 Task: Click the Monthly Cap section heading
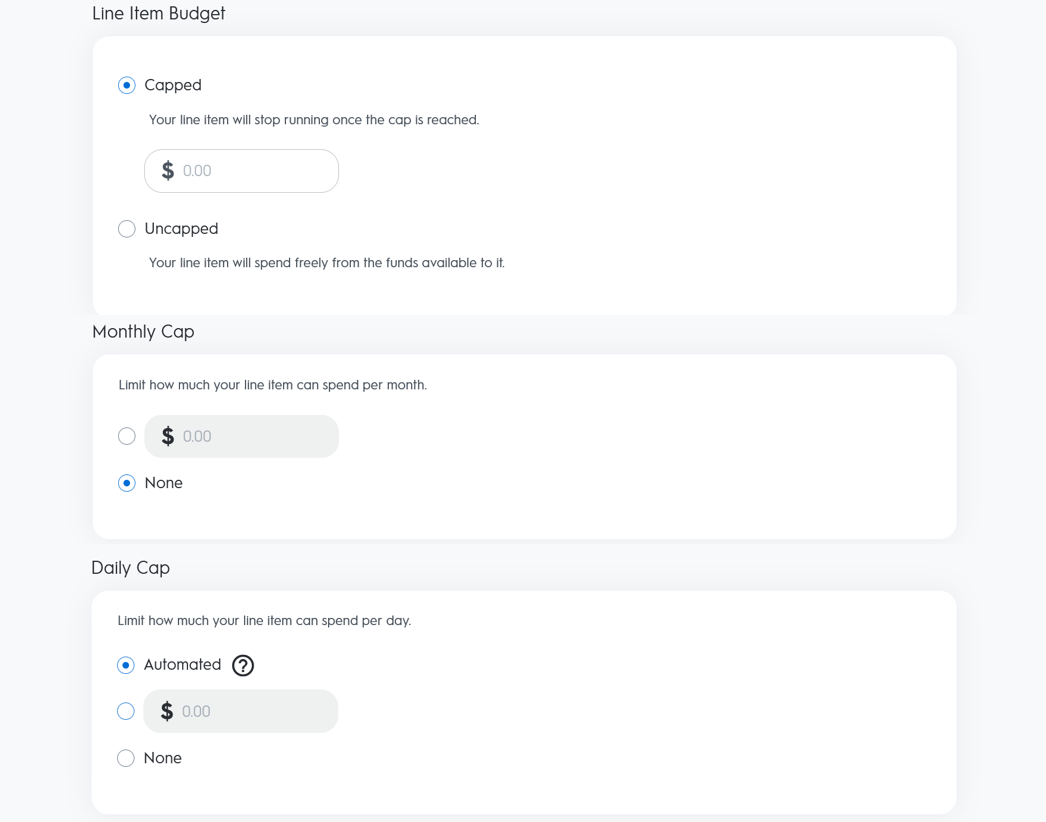click(x=143, y=332)
